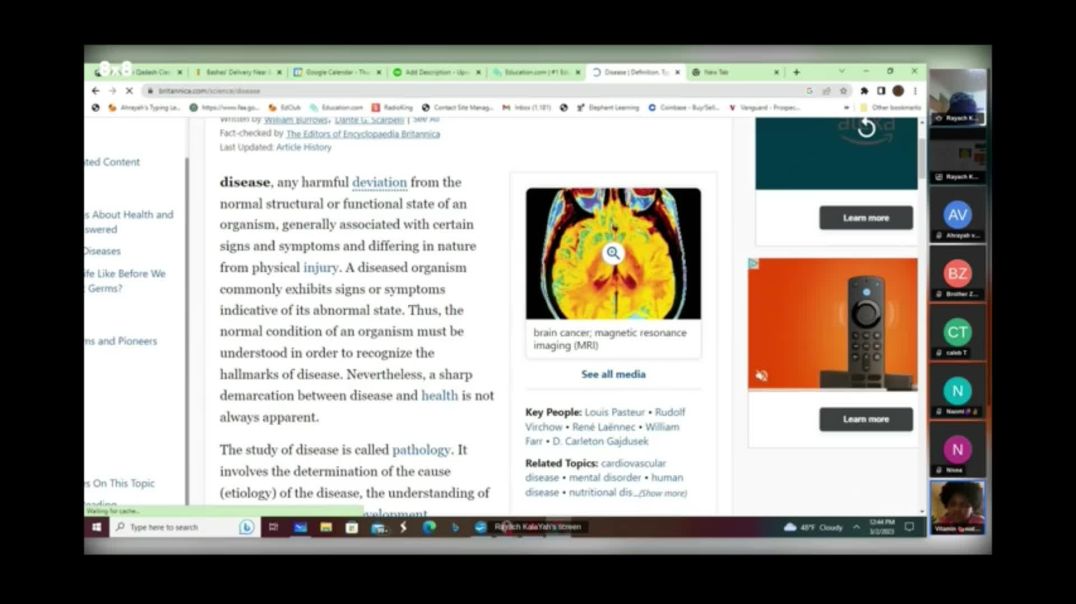Image resolution: width=1076 pixels, height=604 pixels.
Task: Open a new browser tab with the plus button
Action: point(797,72)
